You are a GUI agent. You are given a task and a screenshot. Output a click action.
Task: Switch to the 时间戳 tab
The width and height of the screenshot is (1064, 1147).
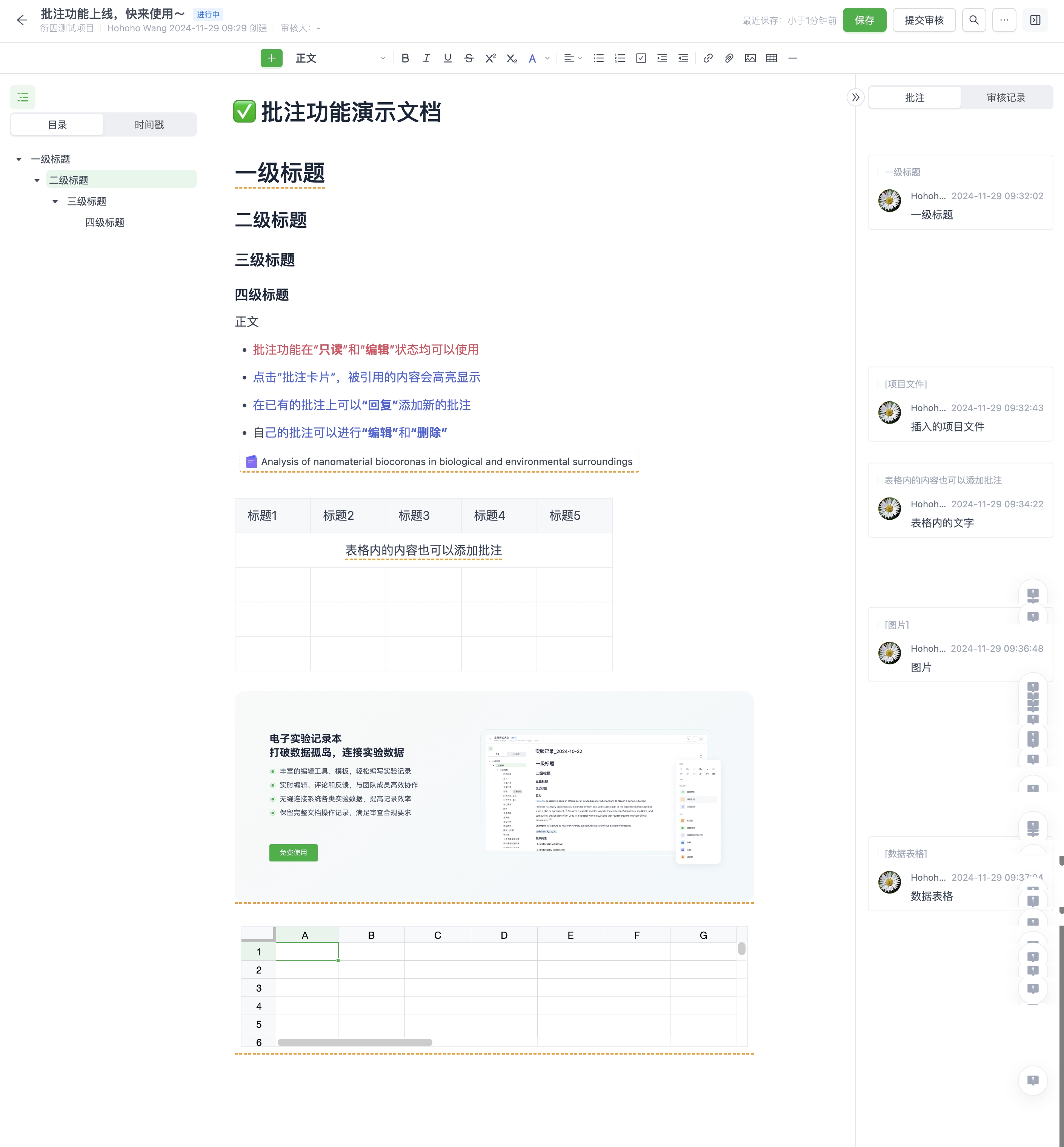[x=149, y=125]
